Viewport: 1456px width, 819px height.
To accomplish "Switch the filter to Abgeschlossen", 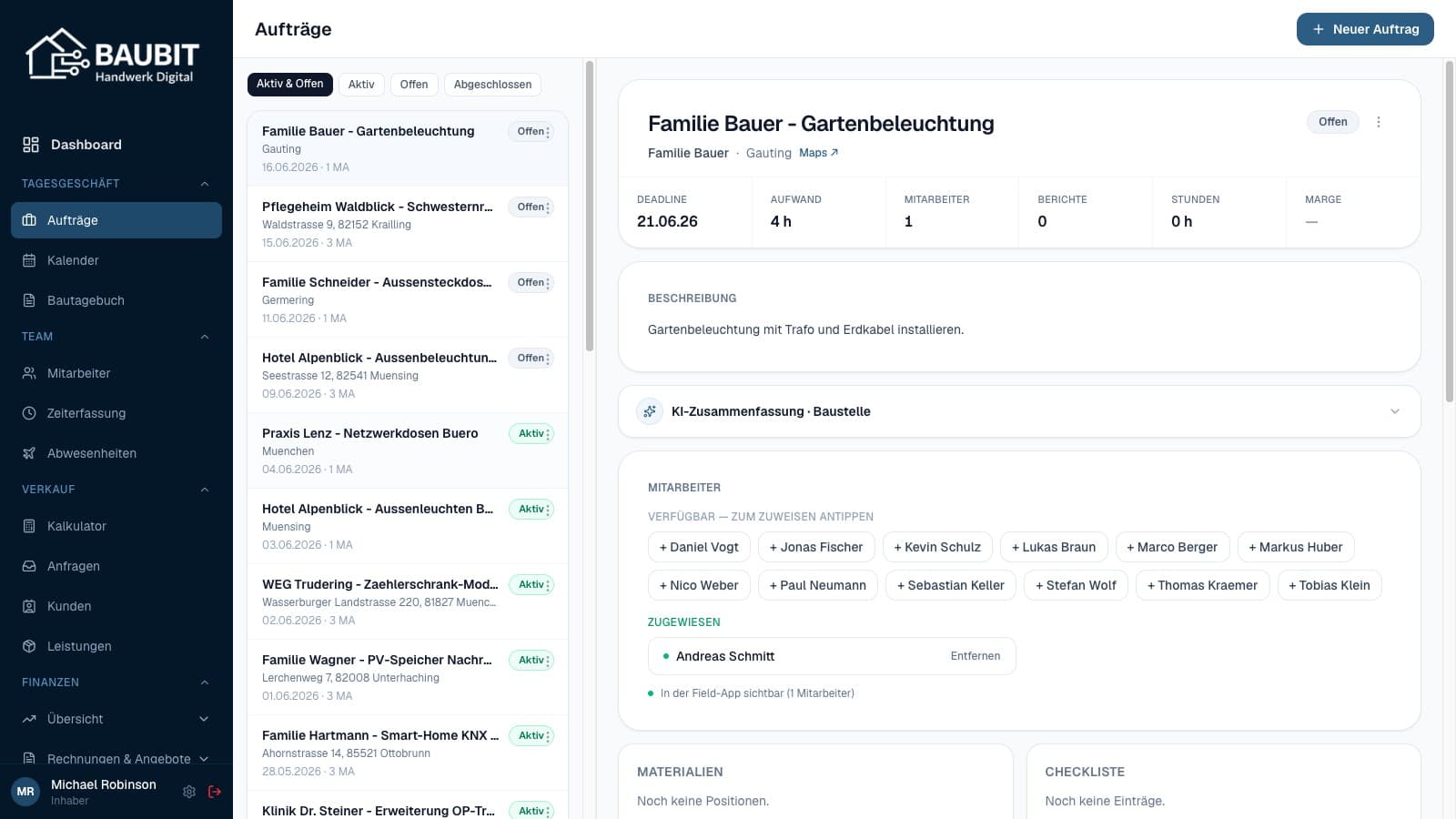I will tap(492, 85).
